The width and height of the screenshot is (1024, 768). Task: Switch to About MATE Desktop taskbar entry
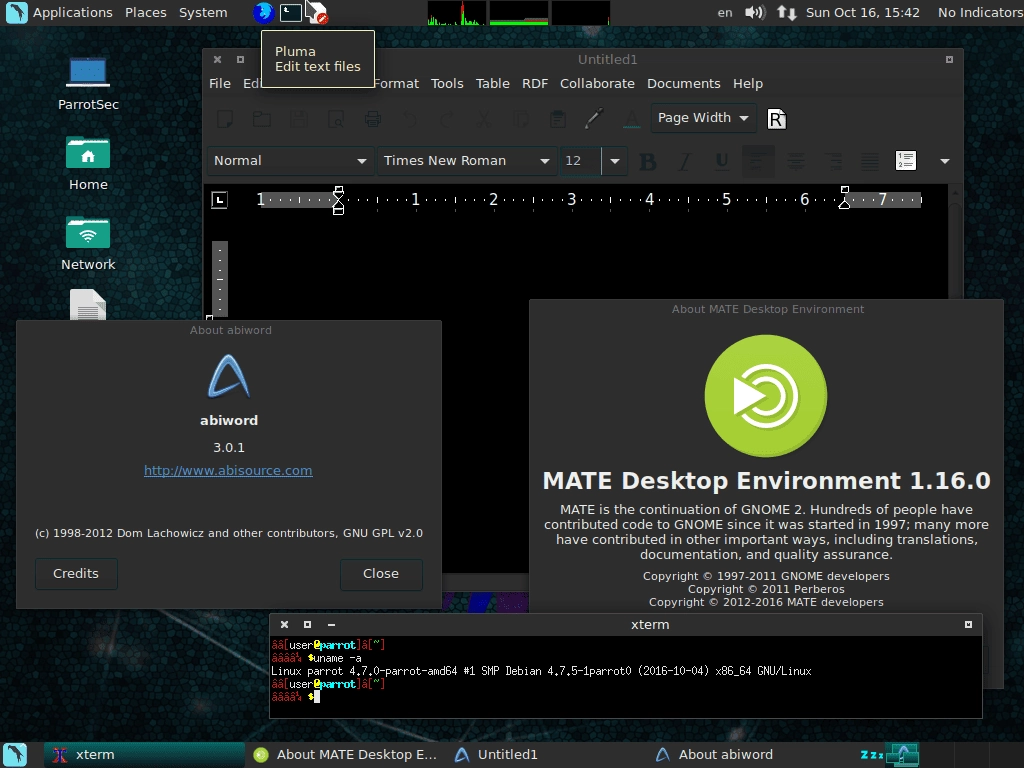pos(346,755)
